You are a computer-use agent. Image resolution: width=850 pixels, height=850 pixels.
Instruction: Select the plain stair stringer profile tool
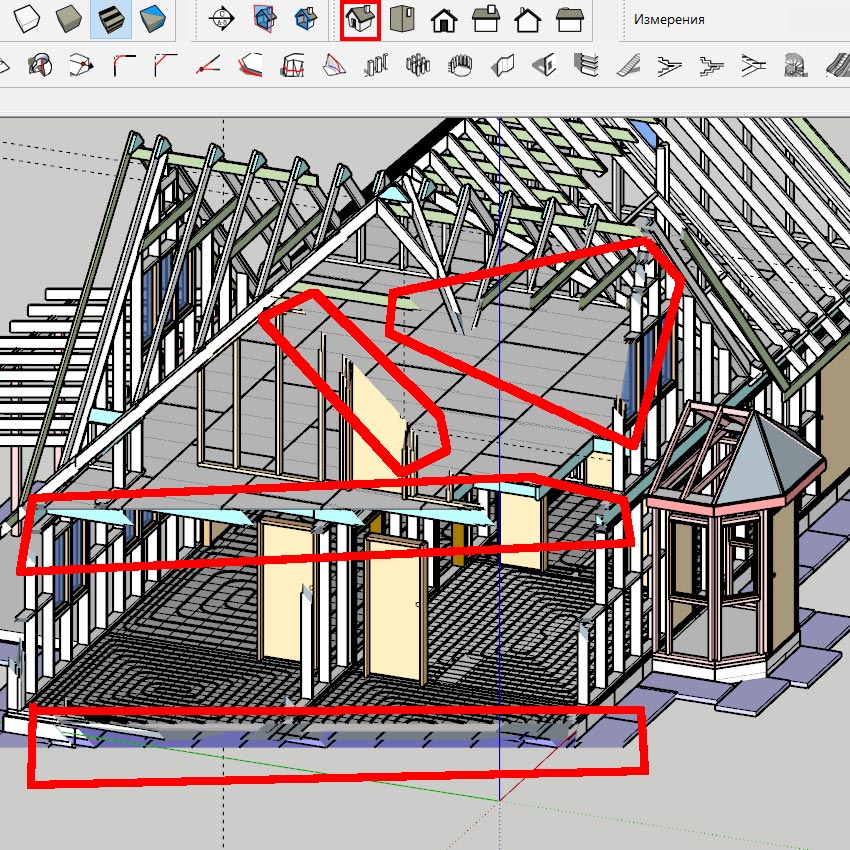[754, 66]
